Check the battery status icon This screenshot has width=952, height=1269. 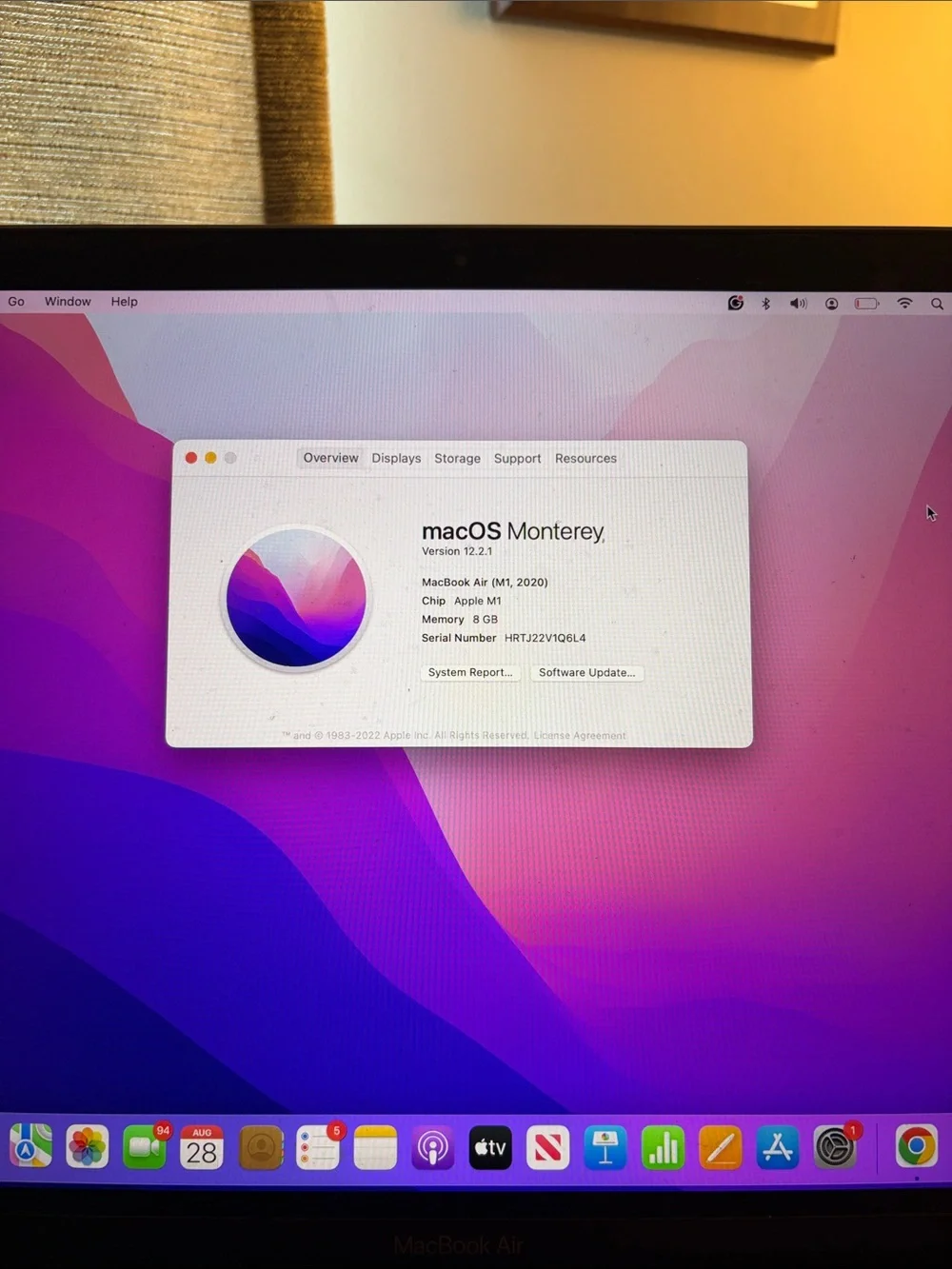866,303
